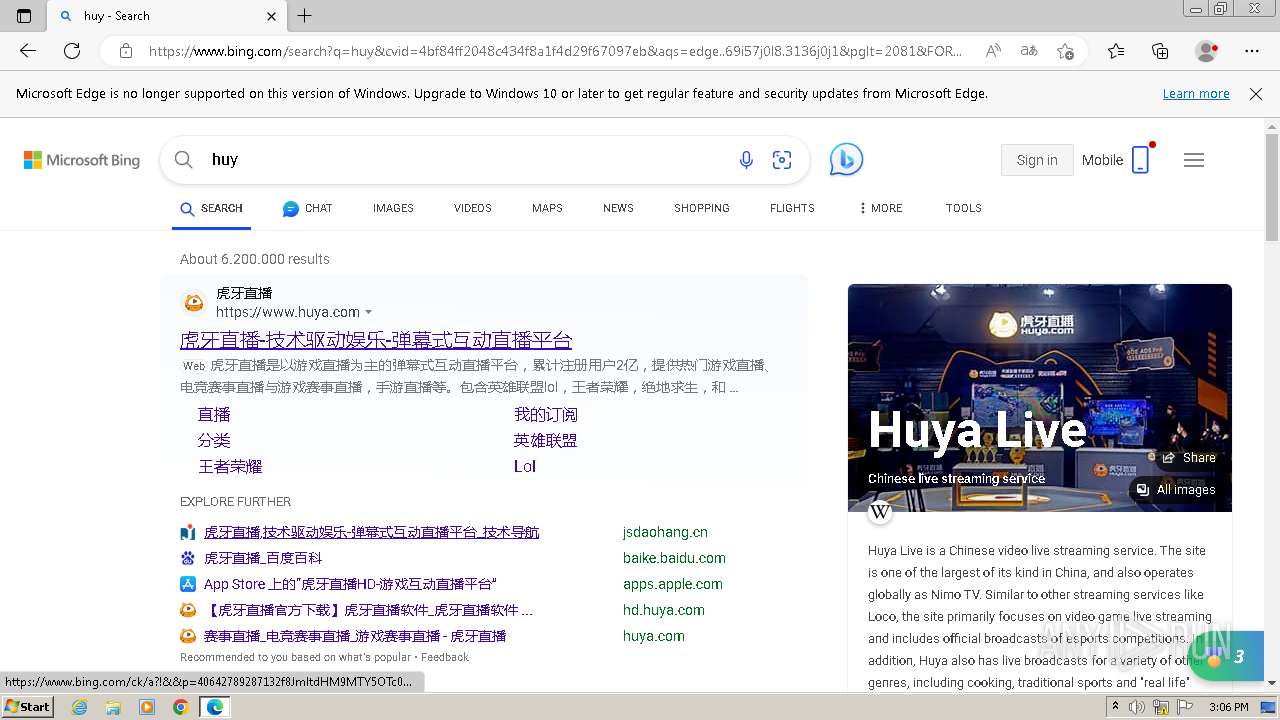Image resolution: width=1280 pixels, height=720 pixels.
Task: Click the browser address bar URL
Action: [x=555, y=51]
